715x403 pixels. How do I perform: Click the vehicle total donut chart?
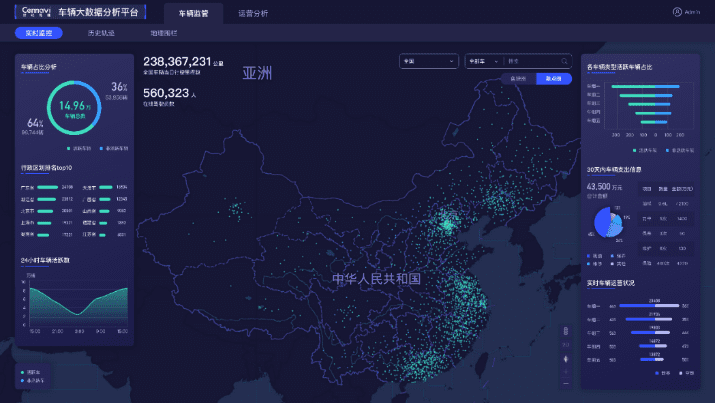(74, 108)
